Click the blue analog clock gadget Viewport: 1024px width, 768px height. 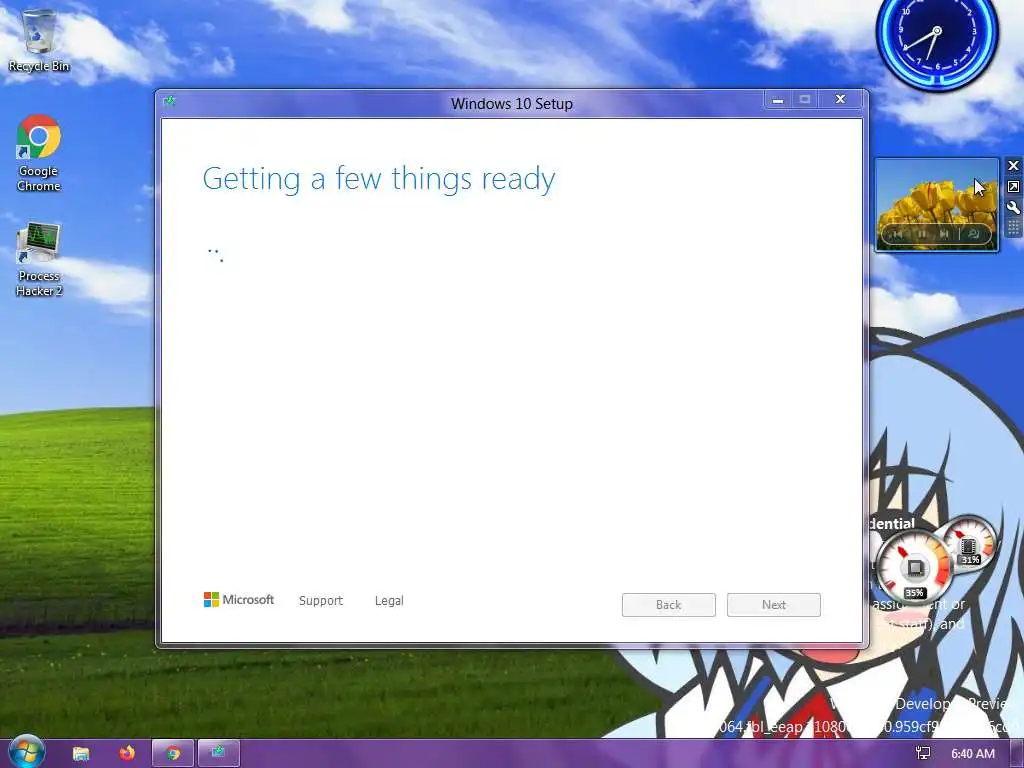tap(936, 39)
